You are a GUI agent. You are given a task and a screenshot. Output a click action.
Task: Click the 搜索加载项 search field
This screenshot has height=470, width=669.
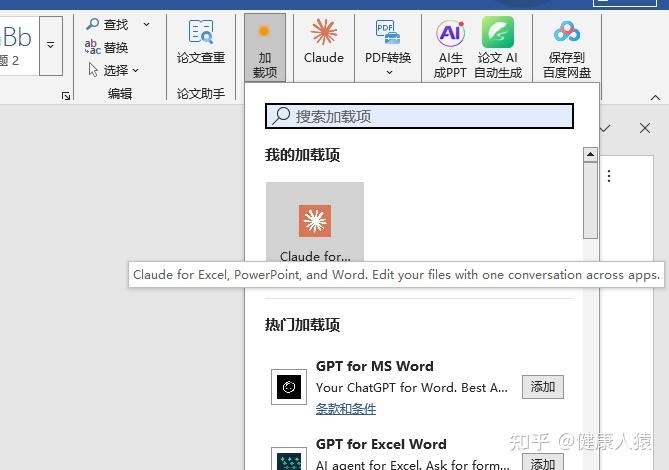[x=419, y=116]
